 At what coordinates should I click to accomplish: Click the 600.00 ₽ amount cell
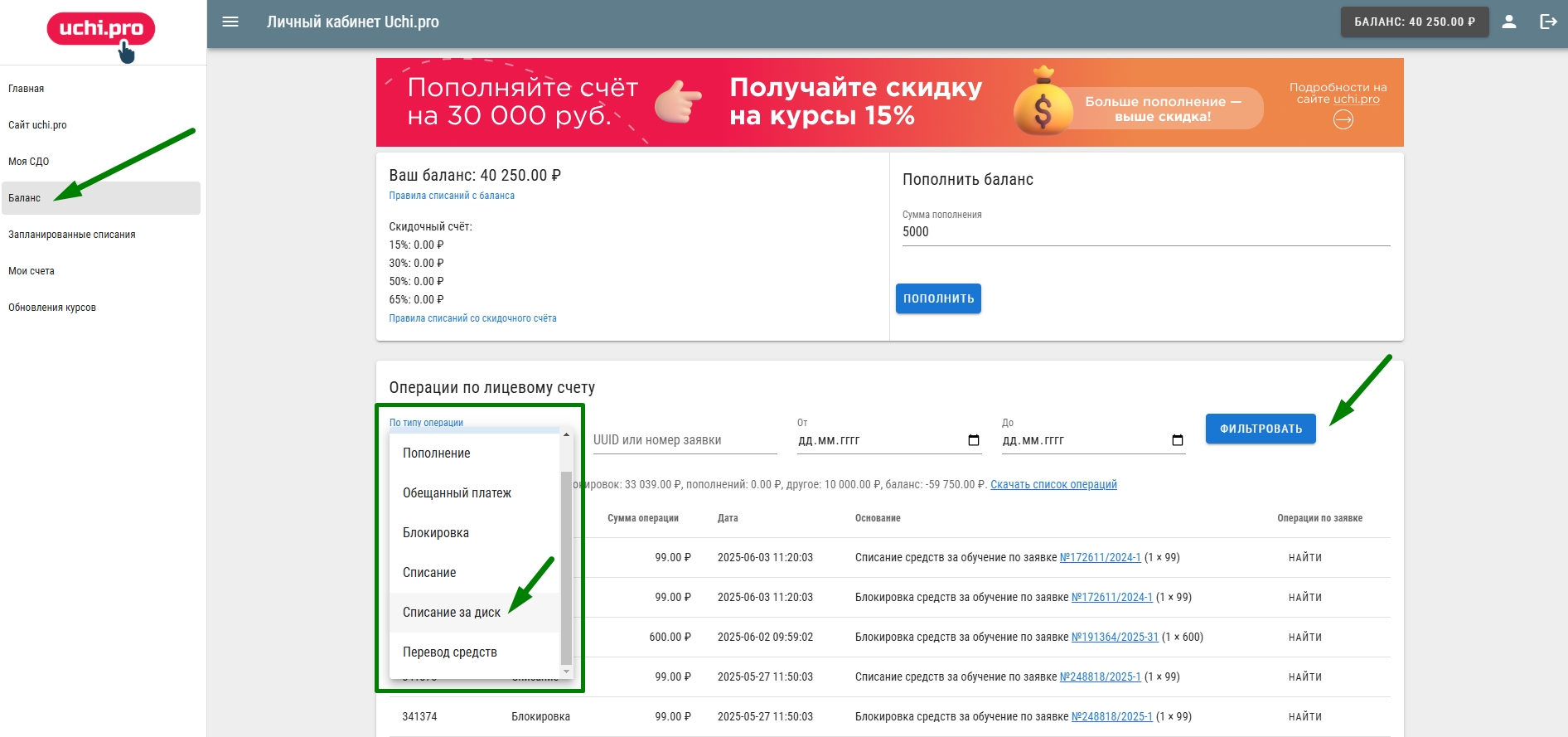click(670, 638)
